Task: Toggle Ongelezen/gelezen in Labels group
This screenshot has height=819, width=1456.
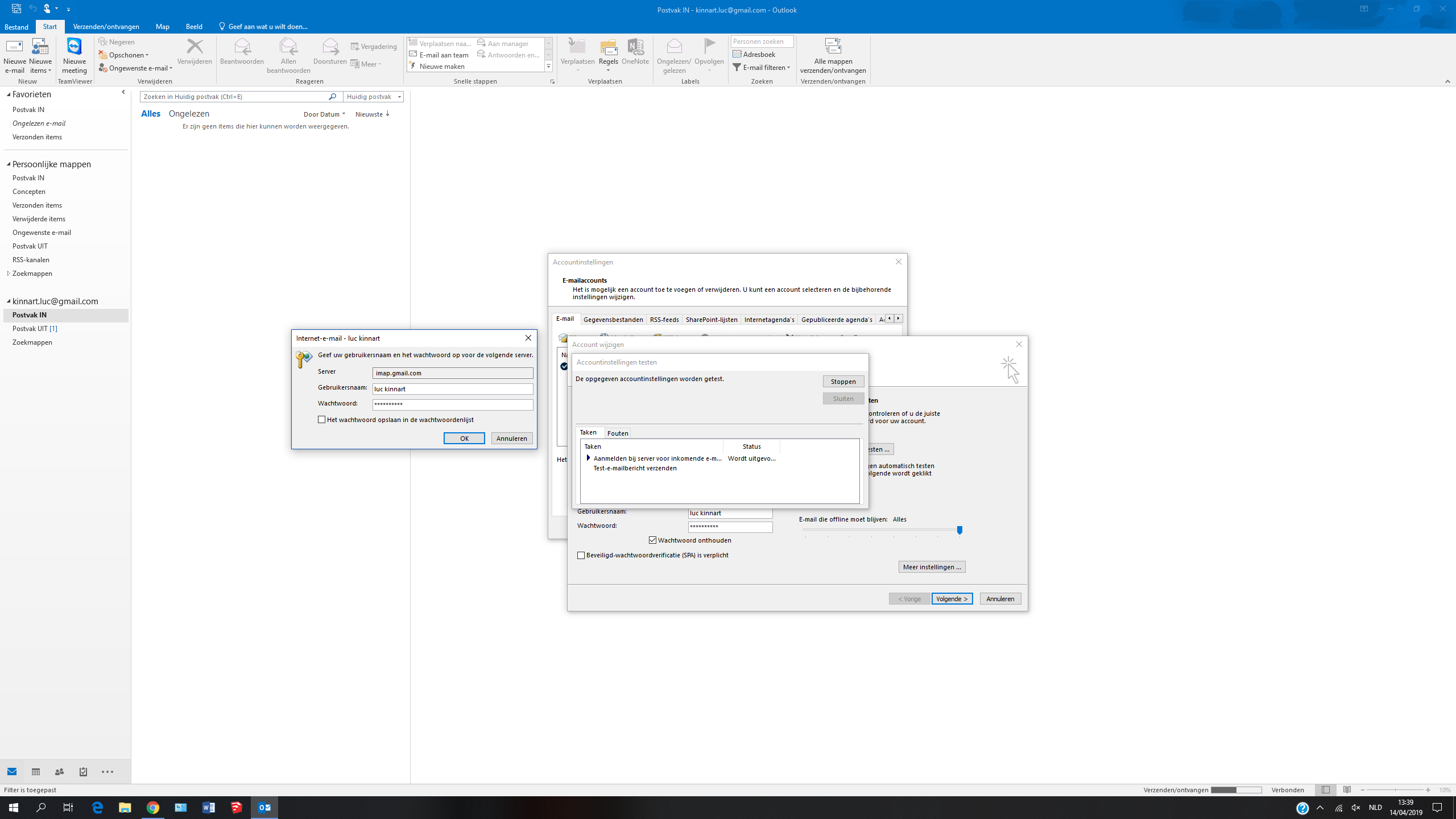Action: tap(674, 56)
